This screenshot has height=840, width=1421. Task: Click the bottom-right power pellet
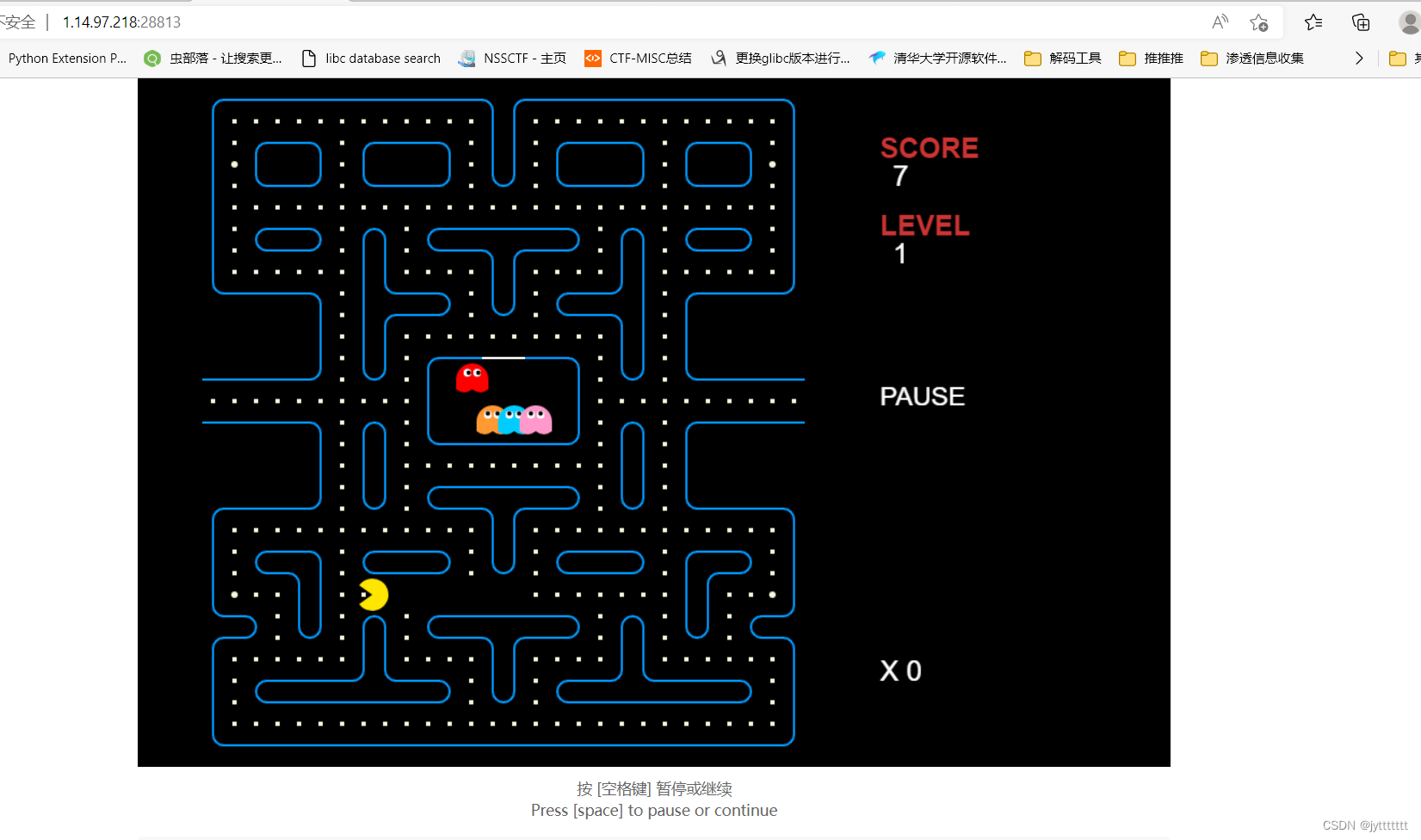[772, 595]
